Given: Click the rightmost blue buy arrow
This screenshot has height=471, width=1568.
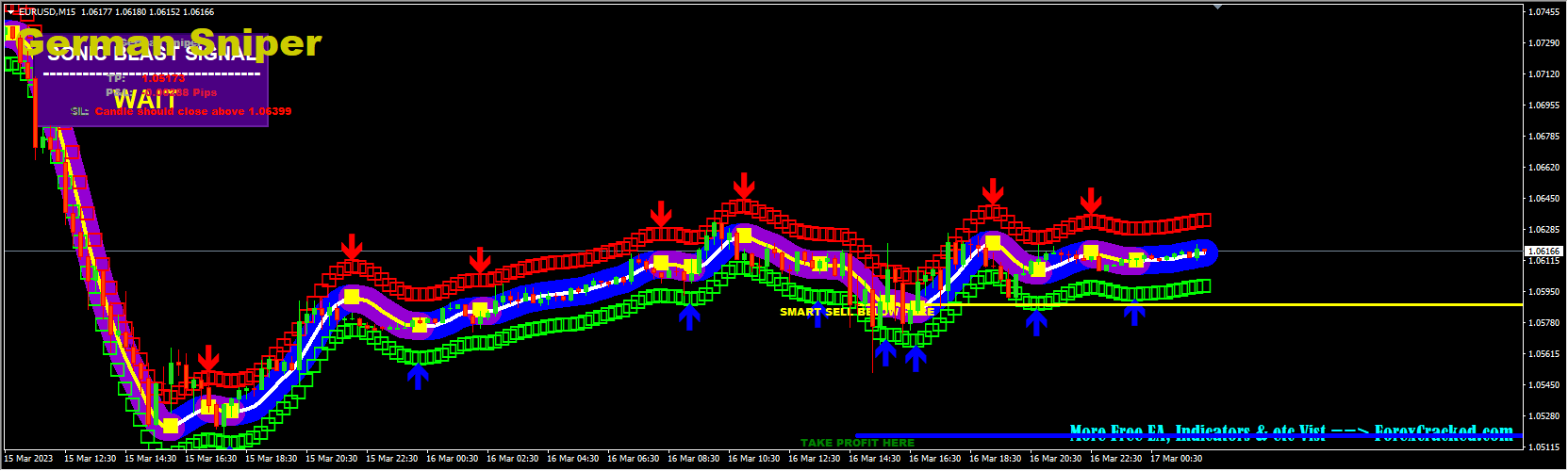Looking at the screenshot, I should click(1133, 315).
